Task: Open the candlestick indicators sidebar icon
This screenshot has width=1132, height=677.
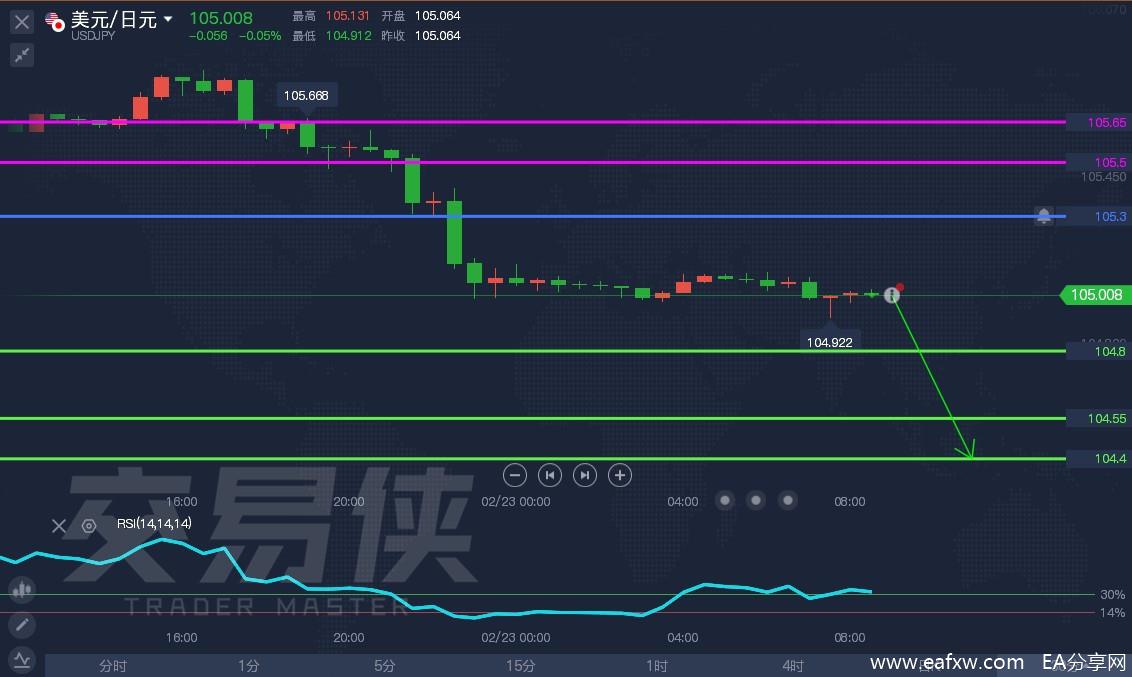Action: pyautogui.click(x=22, y=590)
